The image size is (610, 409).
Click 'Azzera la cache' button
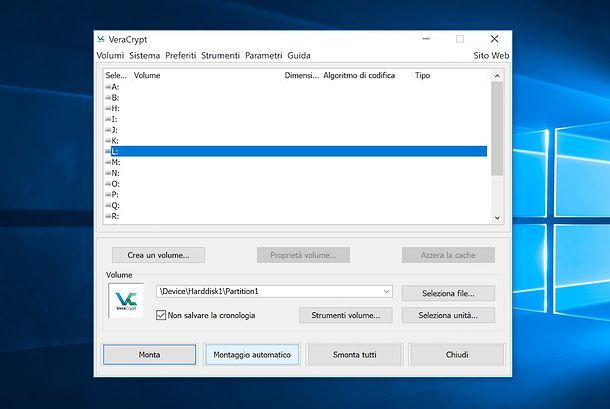(x=448, y=255)
